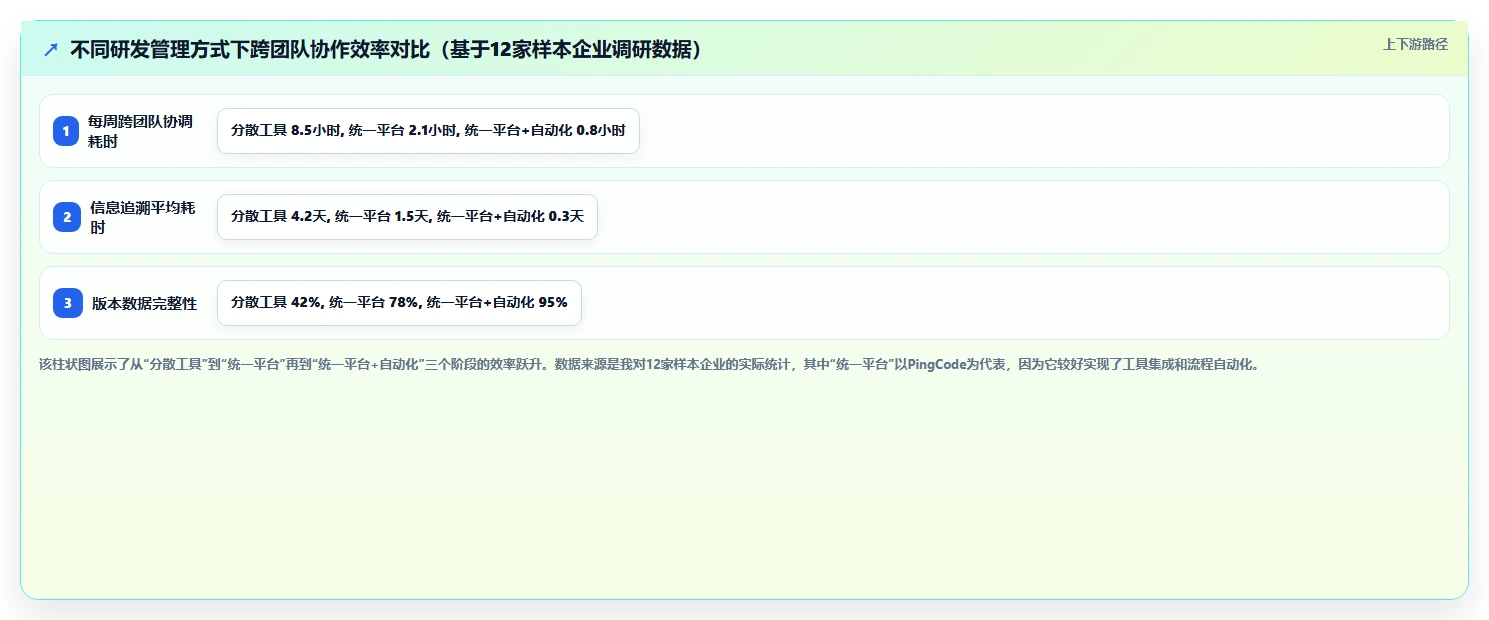The image size is (1489, 620).
Task: Click the number 1 step badge
Action: pyautogui.click(x=66, y=131)
